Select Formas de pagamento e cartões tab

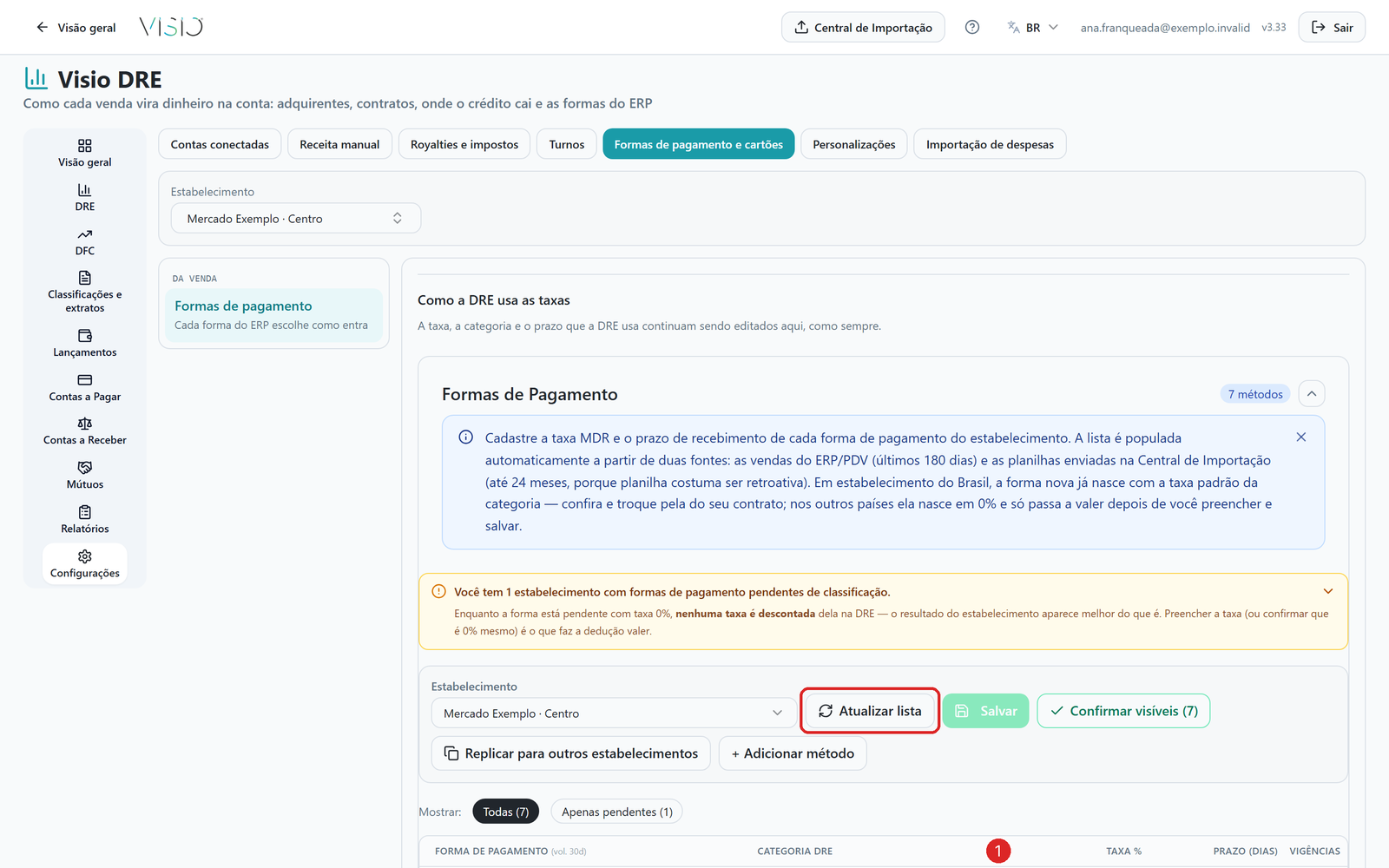pyautogui.click(x=699, y=144)
